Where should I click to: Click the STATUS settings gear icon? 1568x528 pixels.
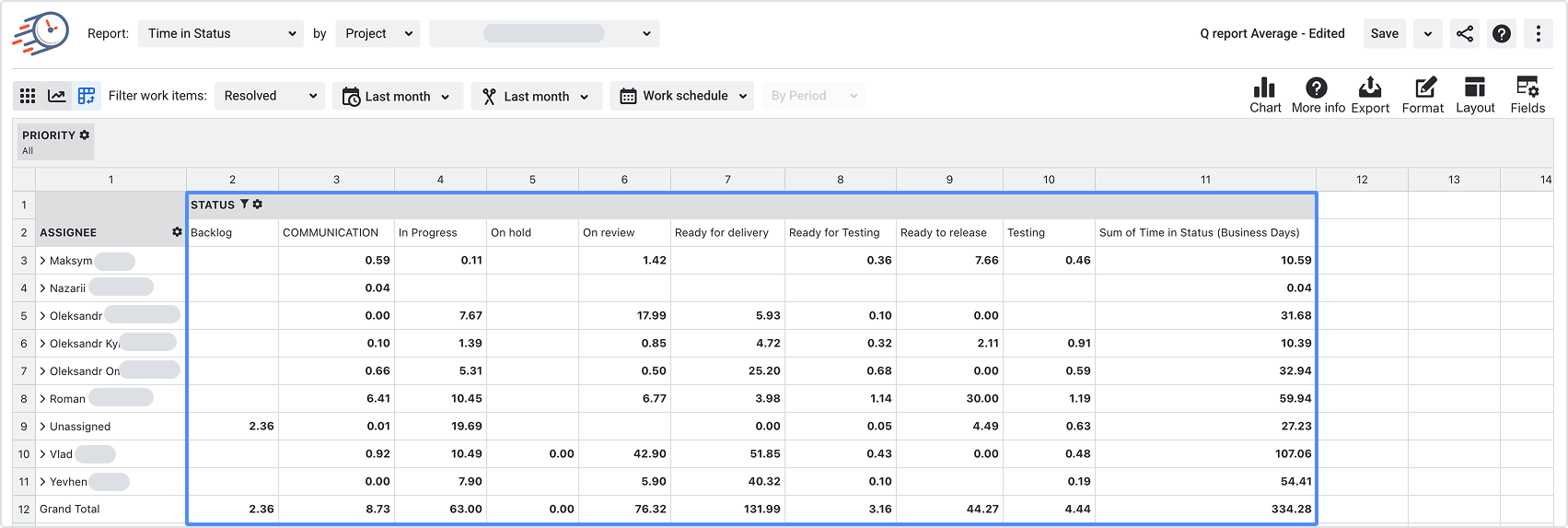coord(258,205)
